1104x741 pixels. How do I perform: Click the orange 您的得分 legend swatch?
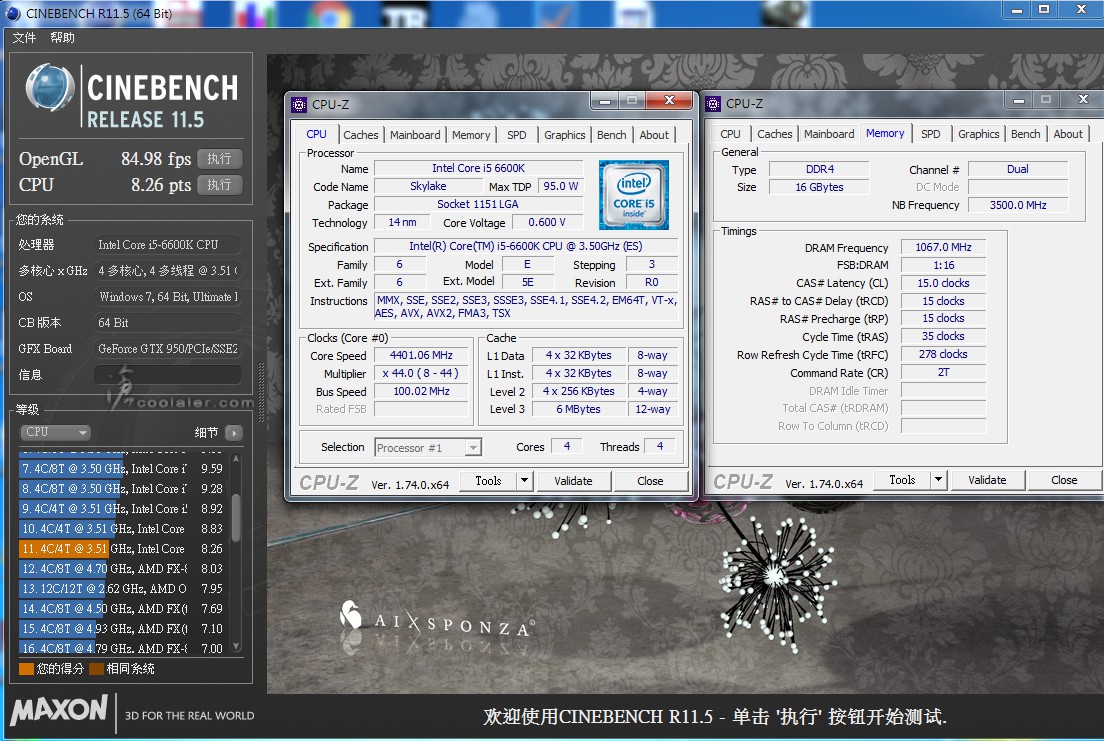coord(27,668)
